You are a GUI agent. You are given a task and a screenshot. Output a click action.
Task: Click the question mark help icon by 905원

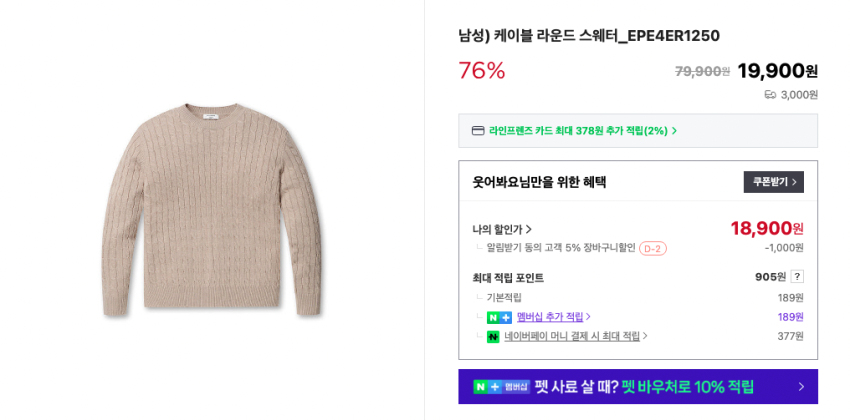coord(797,277)
